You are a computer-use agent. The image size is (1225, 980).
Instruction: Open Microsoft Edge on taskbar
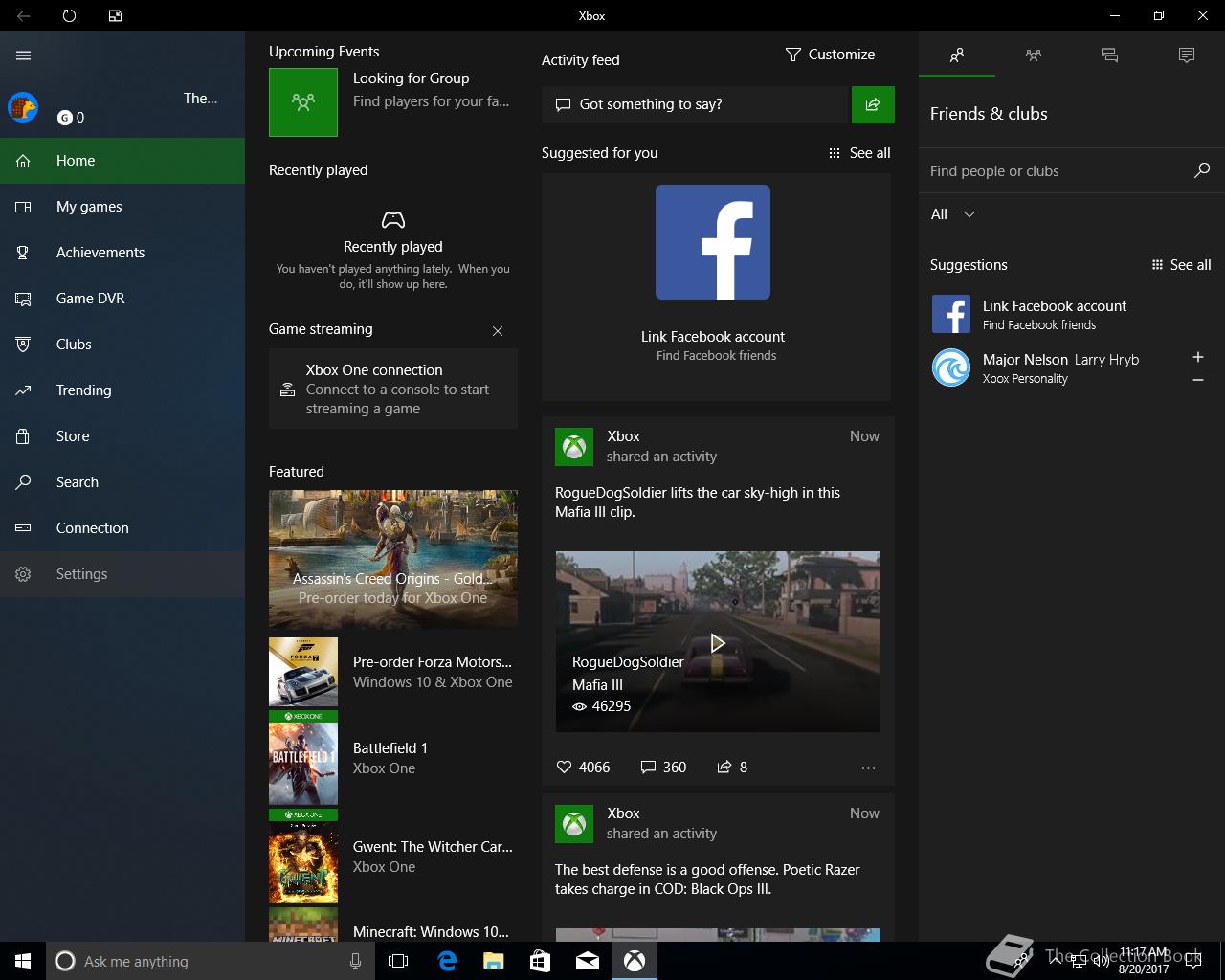pos(447,961)
